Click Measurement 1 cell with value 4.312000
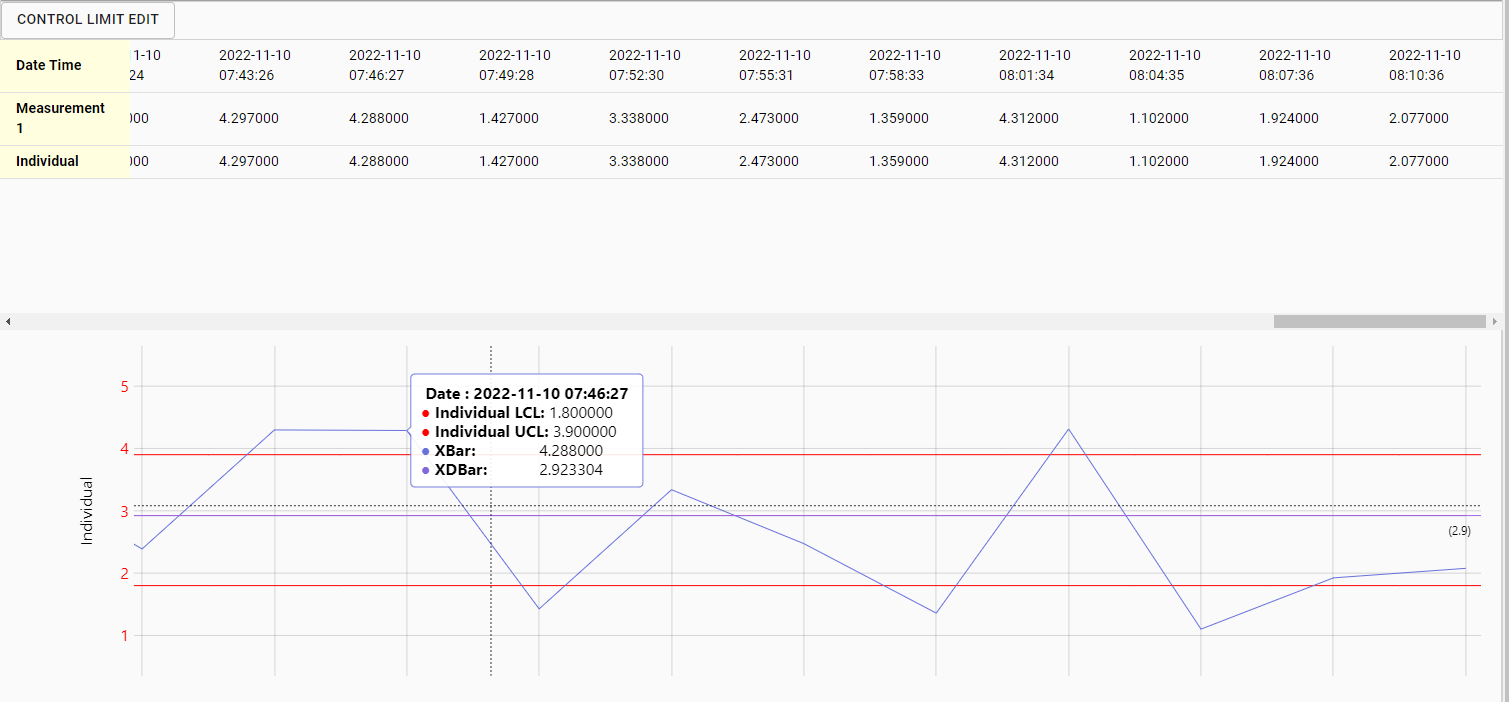 [1028, 118]
